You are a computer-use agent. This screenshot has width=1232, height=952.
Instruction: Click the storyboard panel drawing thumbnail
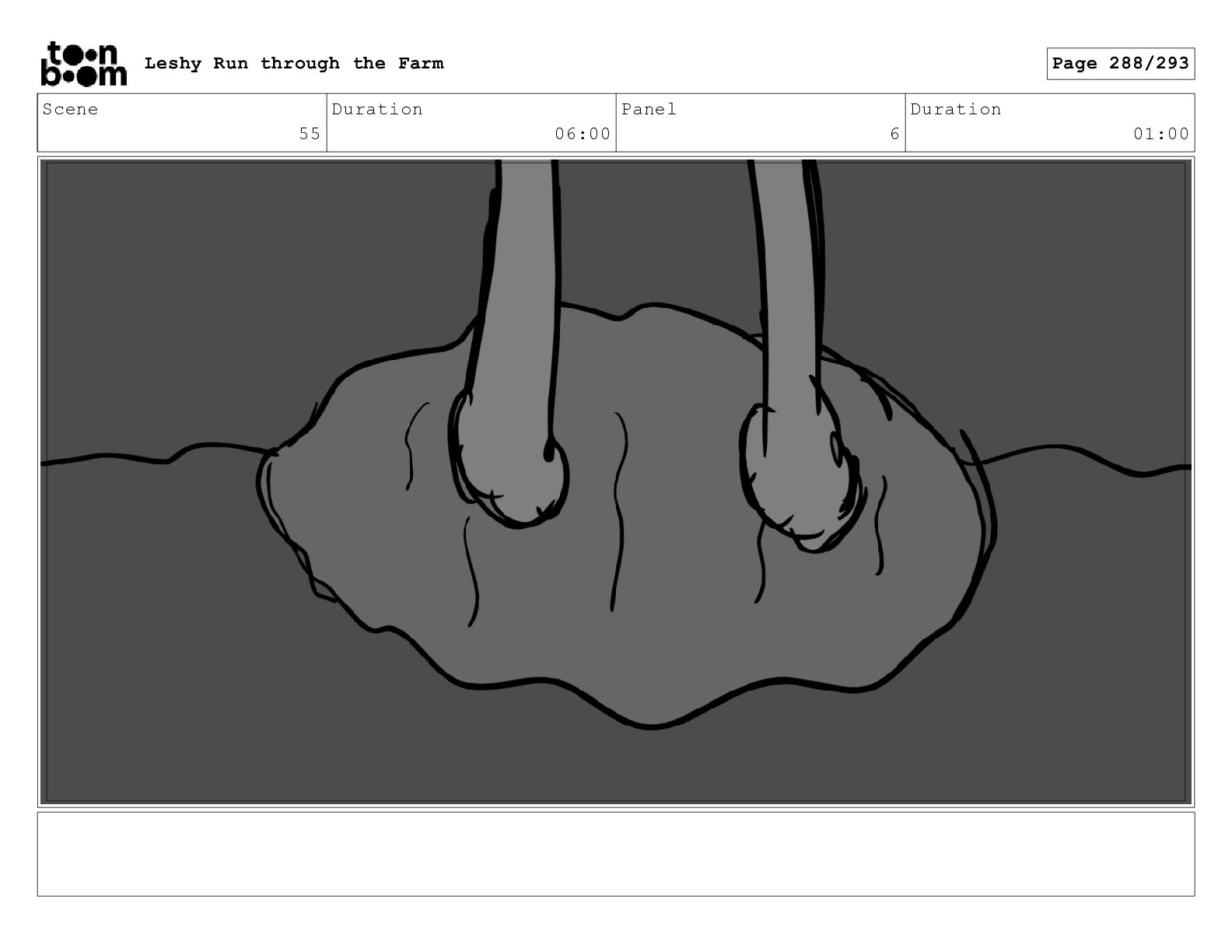[616, 481]
